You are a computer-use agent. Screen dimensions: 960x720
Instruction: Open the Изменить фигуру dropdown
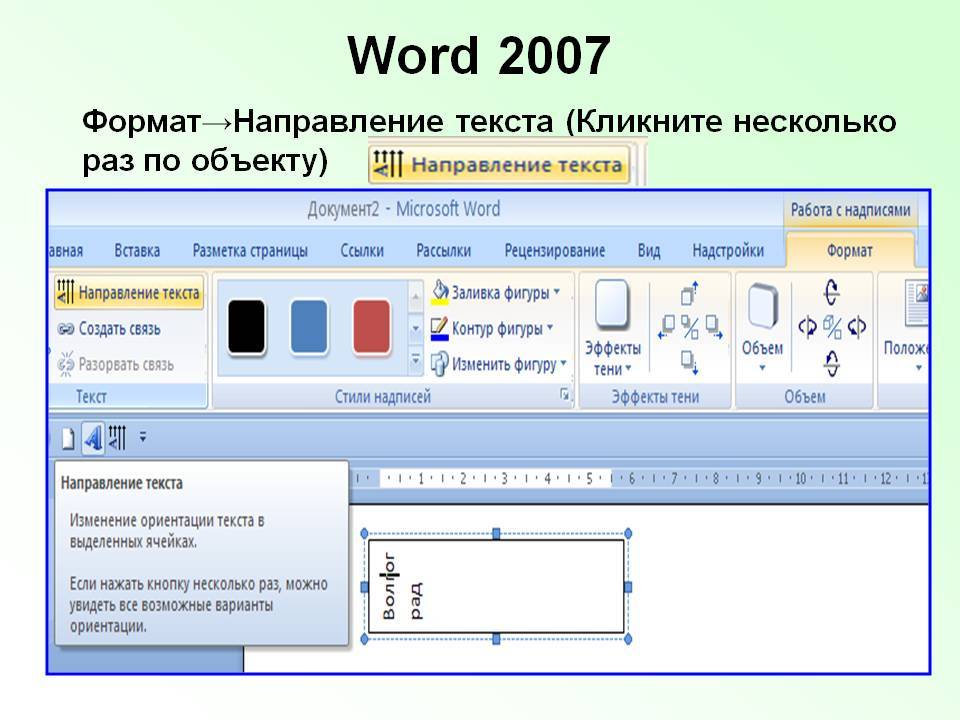(498, 364)
